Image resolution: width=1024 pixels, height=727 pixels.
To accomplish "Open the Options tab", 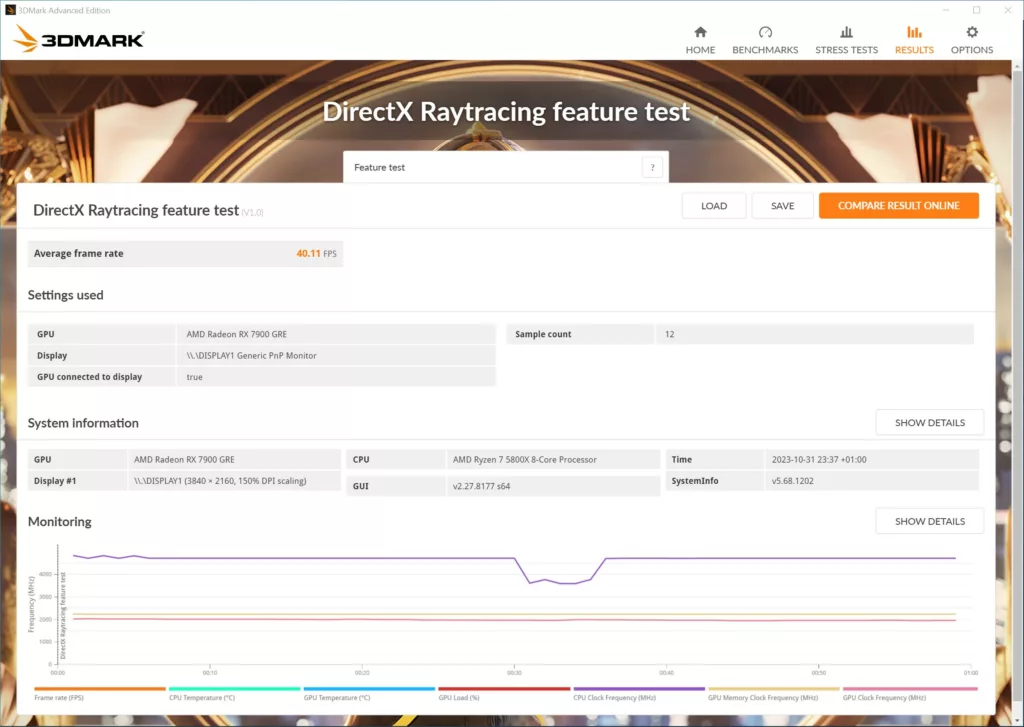I will (972, 40).
